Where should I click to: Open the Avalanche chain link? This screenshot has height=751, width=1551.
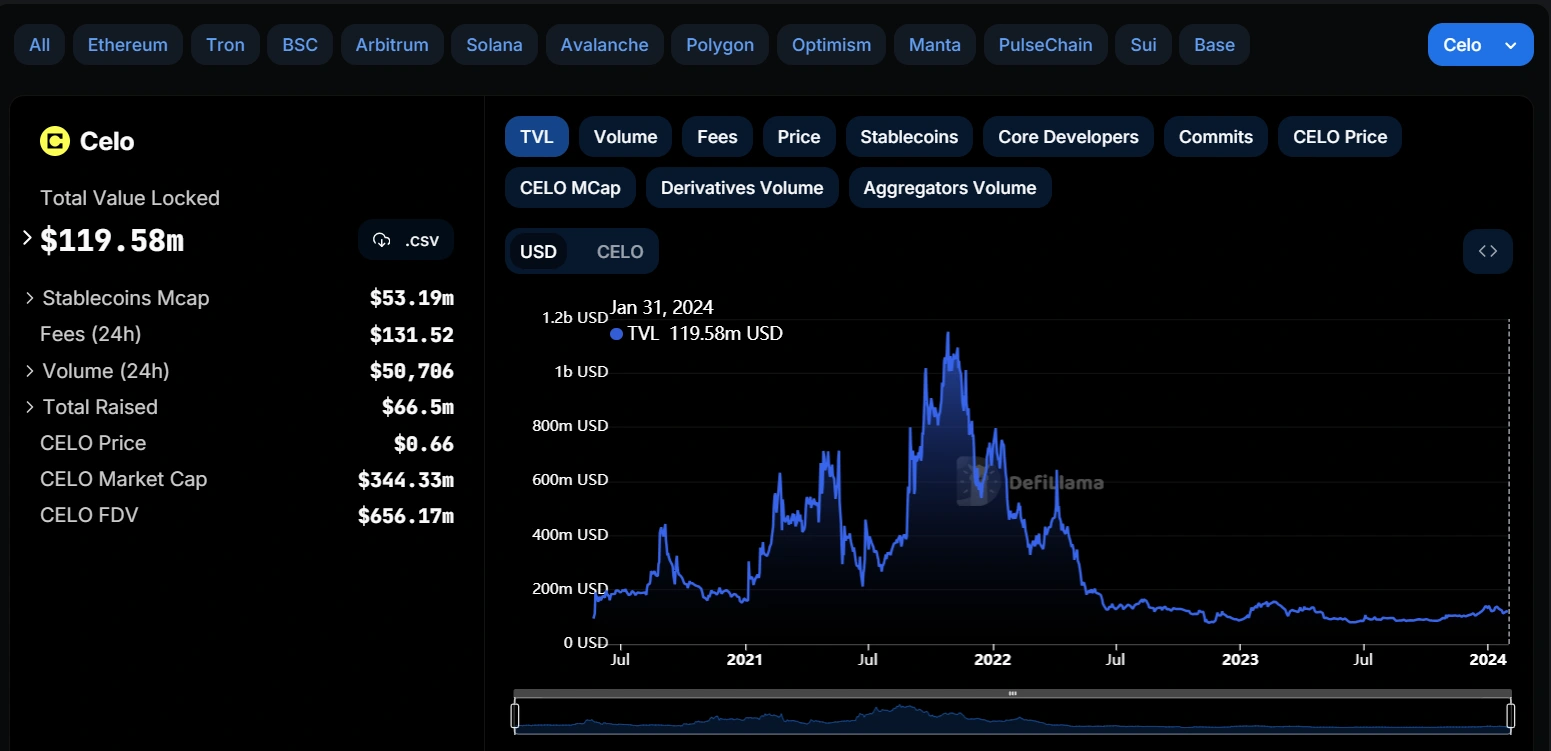[x=605, y=45]
